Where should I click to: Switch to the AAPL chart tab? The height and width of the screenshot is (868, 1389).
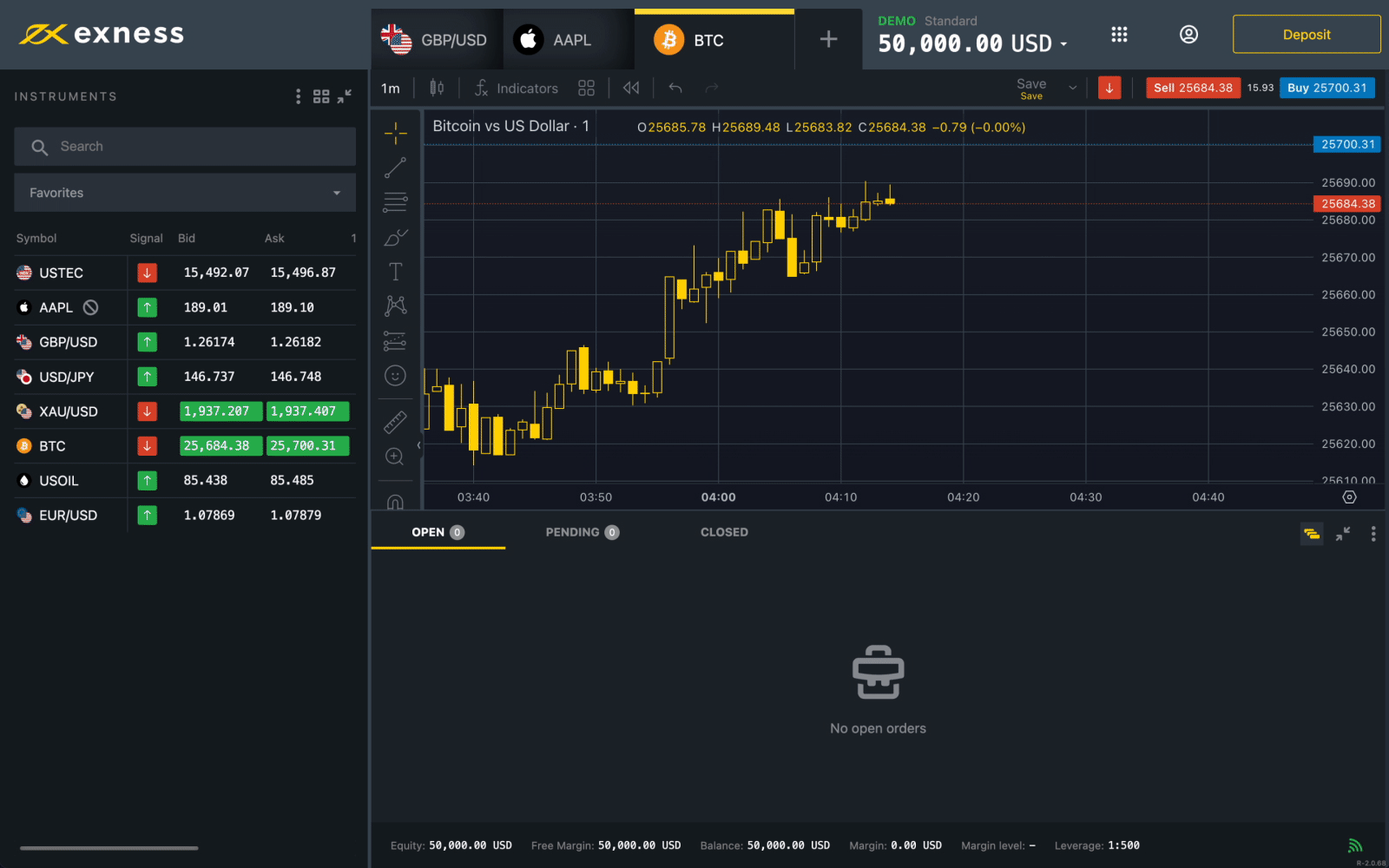click(x=569, y=40)
